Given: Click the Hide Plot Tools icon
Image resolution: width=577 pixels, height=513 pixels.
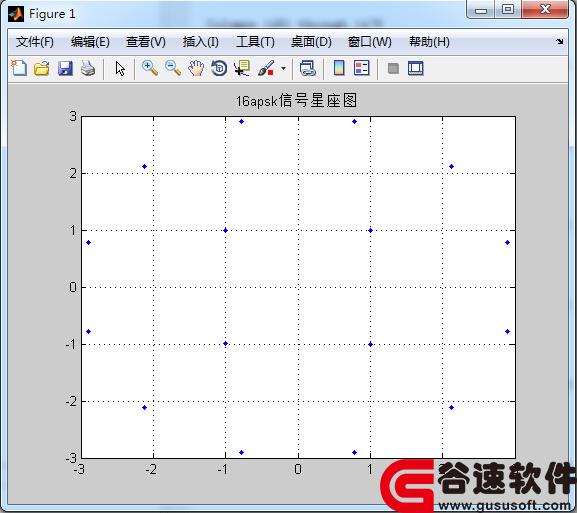Looking at the screenshot, I should [393, 68].
